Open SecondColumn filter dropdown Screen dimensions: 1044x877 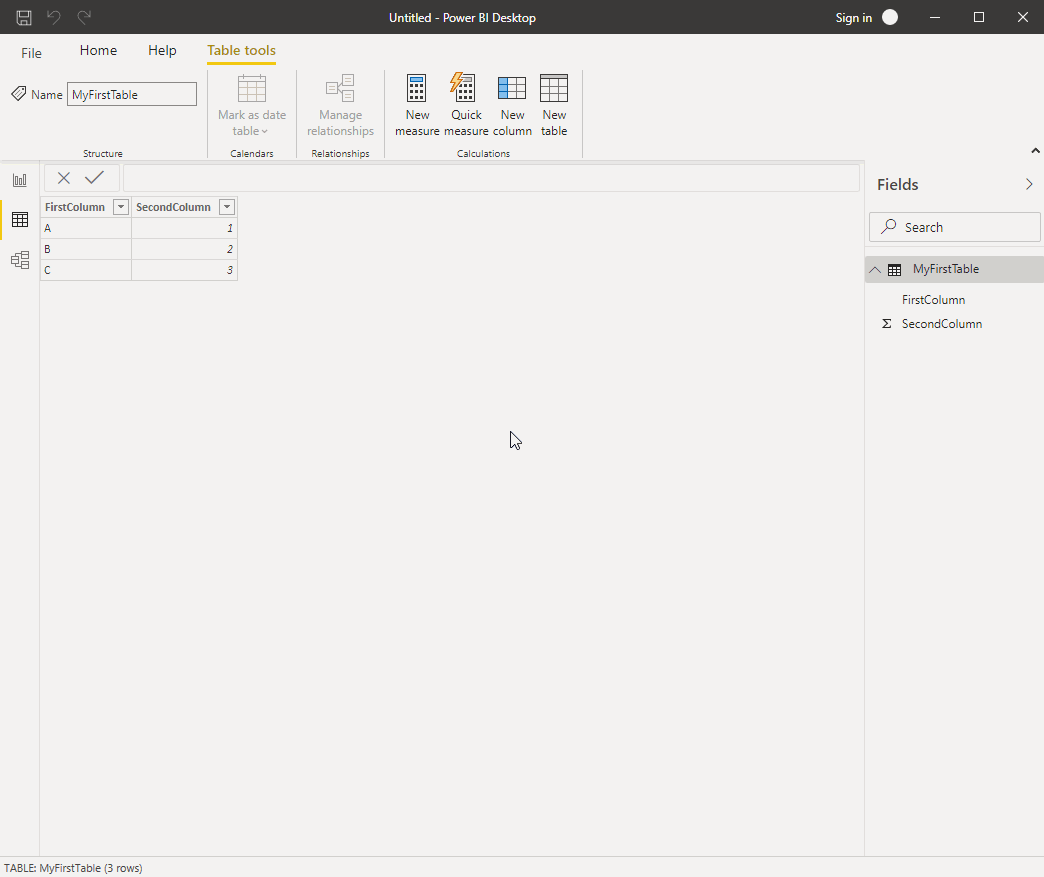pos(227,207)
